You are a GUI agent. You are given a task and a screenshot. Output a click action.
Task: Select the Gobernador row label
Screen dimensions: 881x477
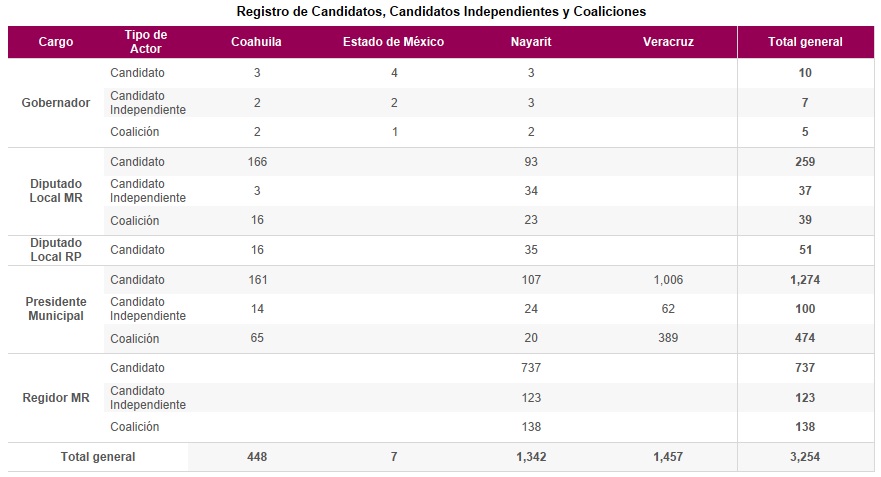[56, 103]
